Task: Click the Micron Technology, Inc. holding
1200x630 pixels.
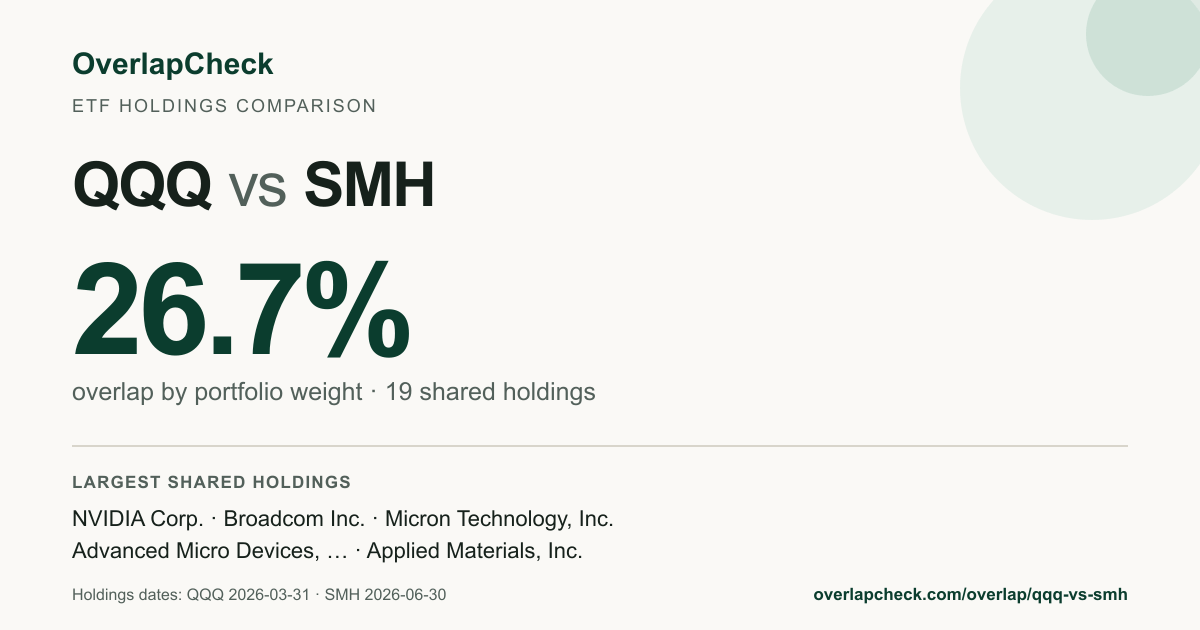Action: (x=499, y=519)
